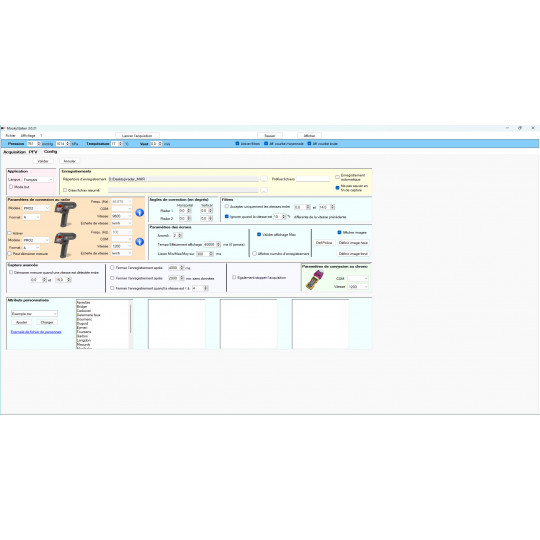
Task: Switch to the Acquisition tab
Action: pos(14,152)
